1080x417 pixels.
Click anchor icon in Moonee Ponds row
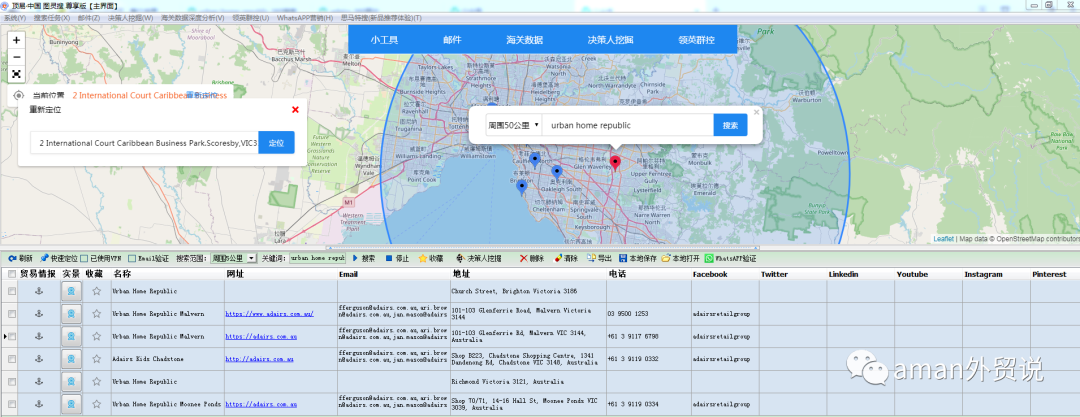click(39, 404)
